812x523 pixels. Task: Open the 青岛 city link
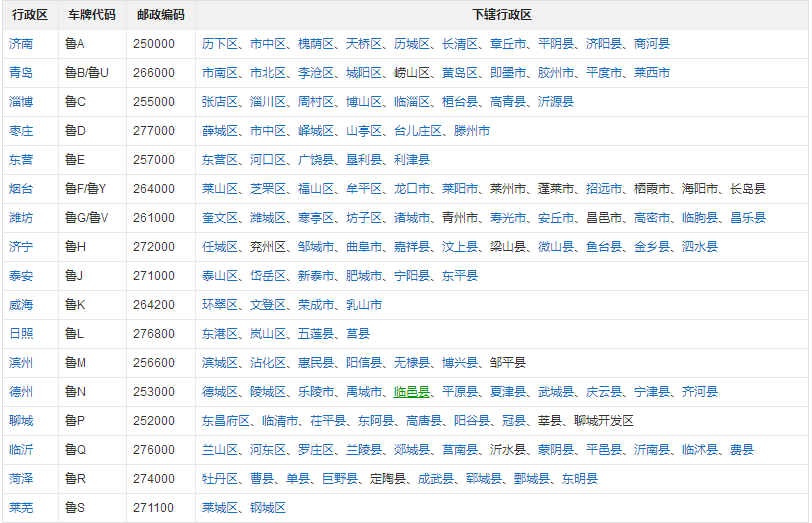(21, 73)
